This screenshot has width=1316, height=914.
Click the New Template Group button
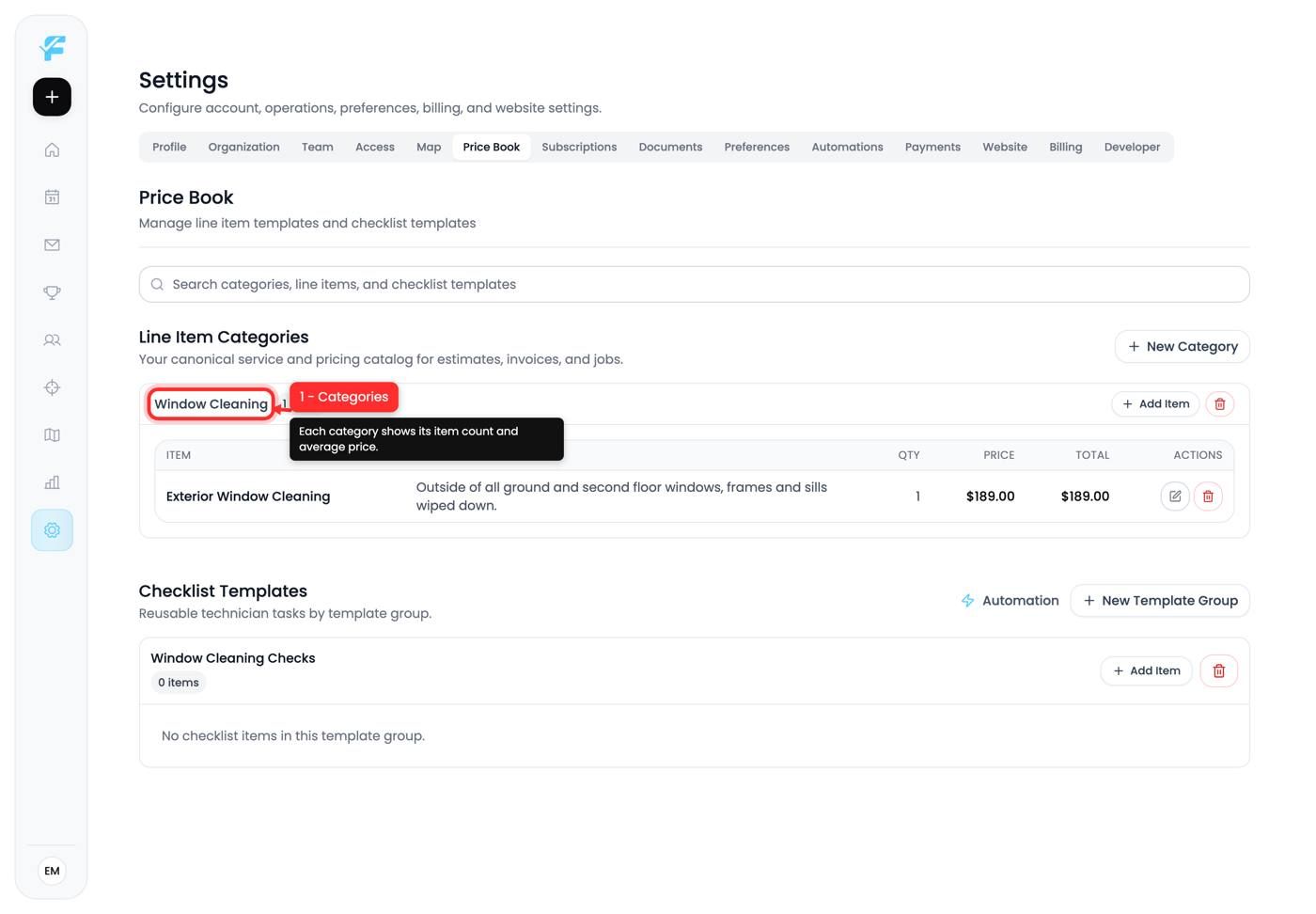click(1160, 601)
